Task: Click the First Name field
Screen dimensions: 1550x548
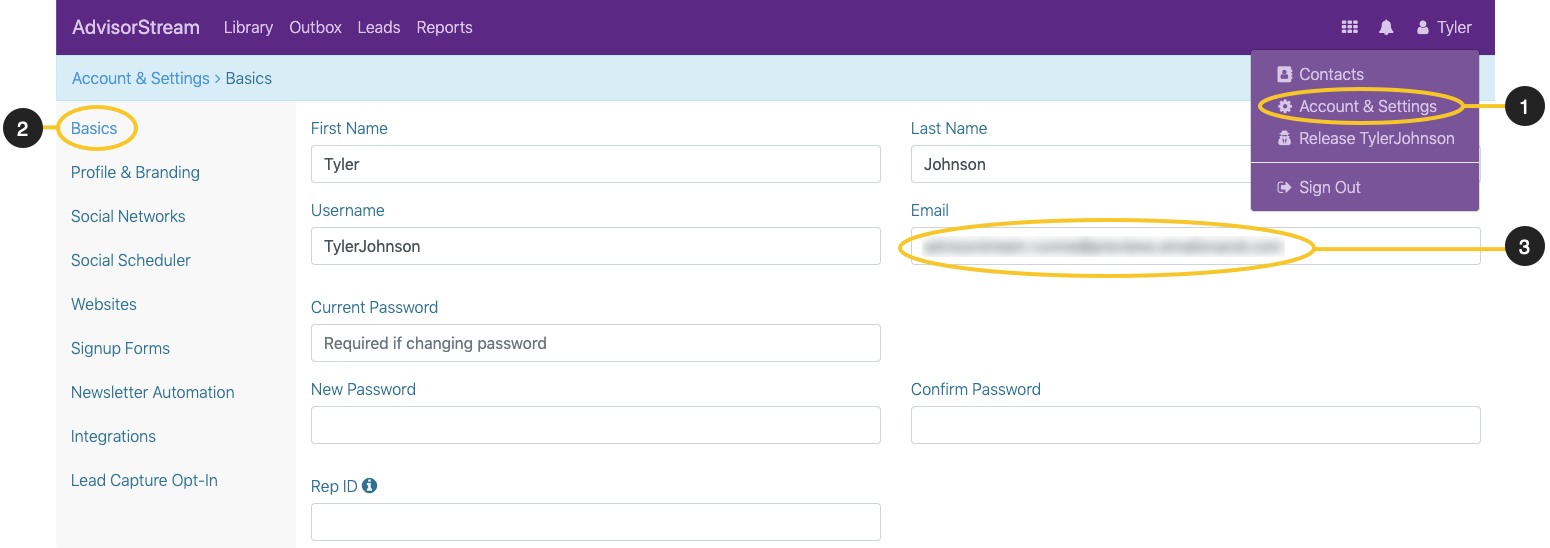Action: [596, 164]
